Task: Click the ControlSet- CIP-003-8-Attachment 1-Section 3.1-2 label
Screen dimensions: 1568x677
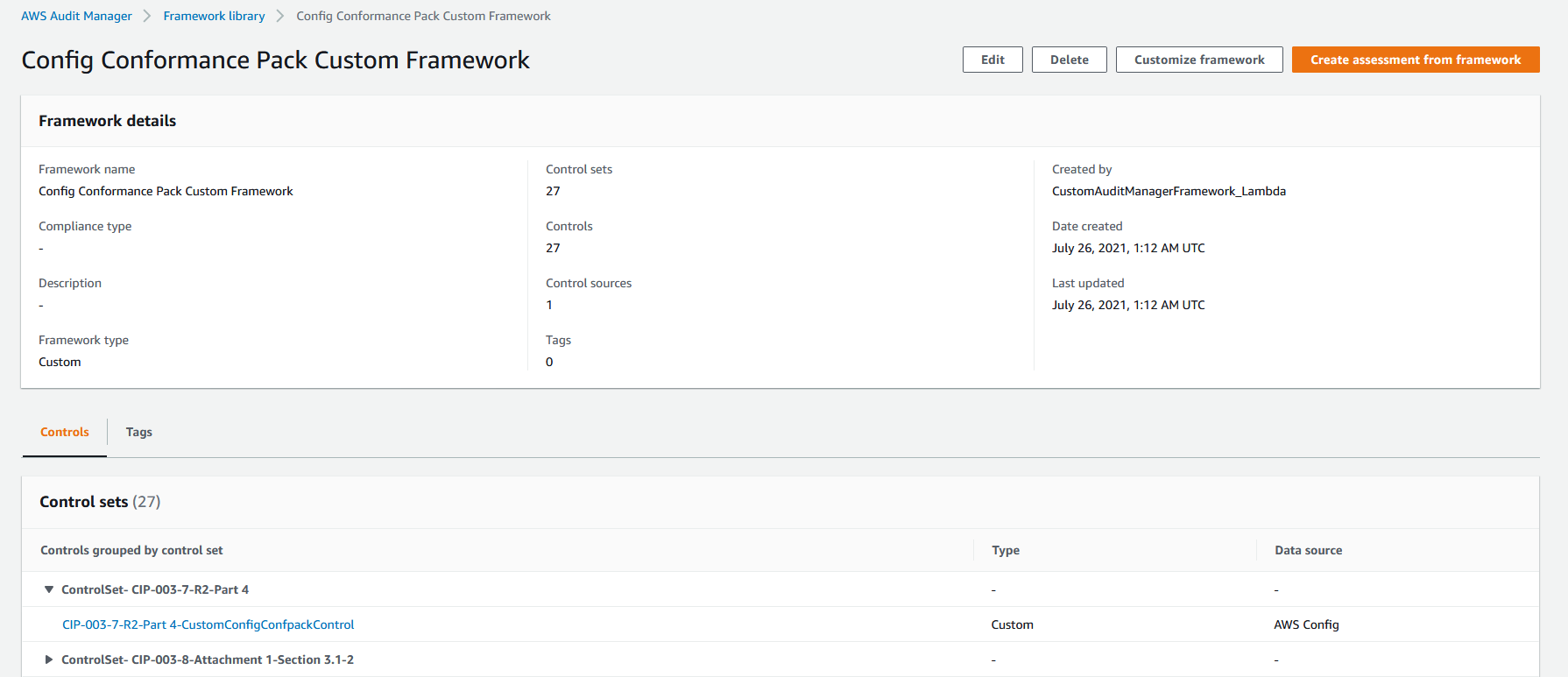Action: click(x=208, y=659)
